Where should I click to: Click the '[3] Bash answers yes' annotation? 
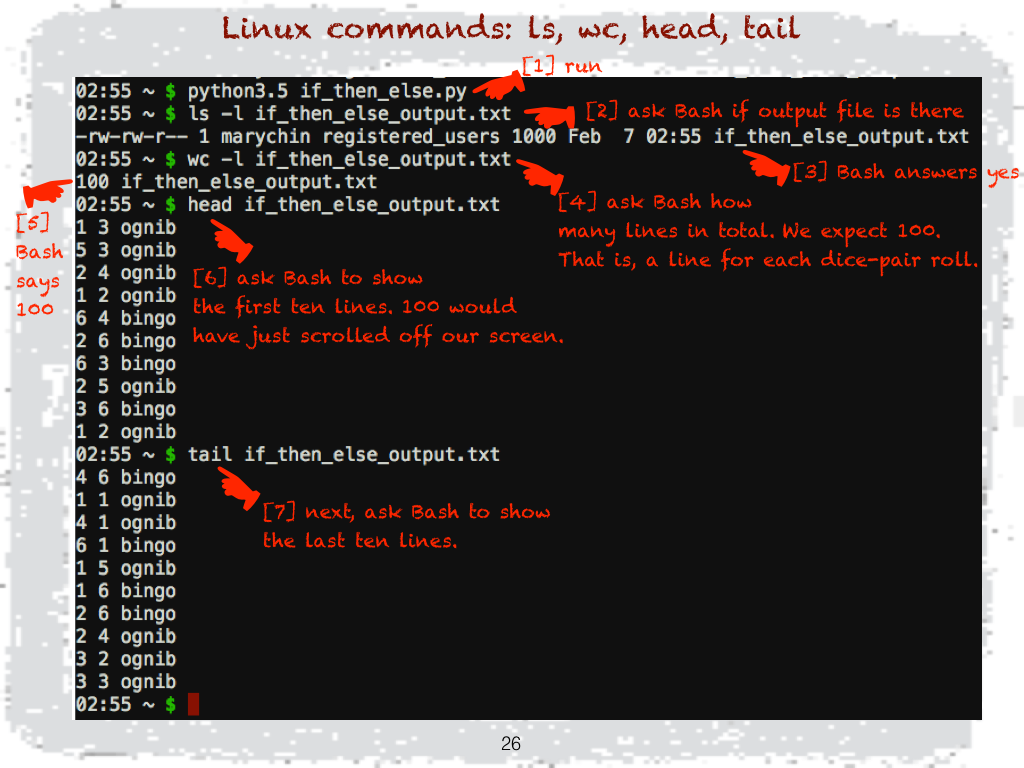905,172
